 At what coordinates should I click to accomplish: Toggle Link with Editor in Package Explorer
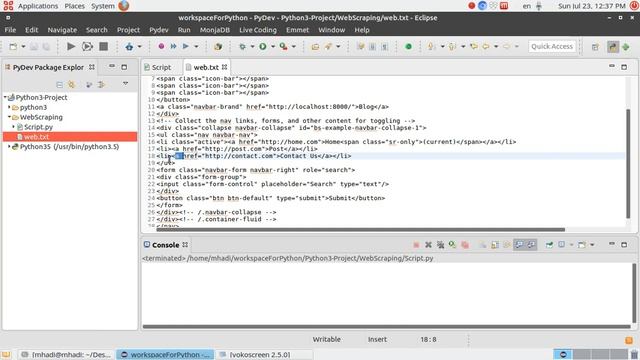click(72, 84)
